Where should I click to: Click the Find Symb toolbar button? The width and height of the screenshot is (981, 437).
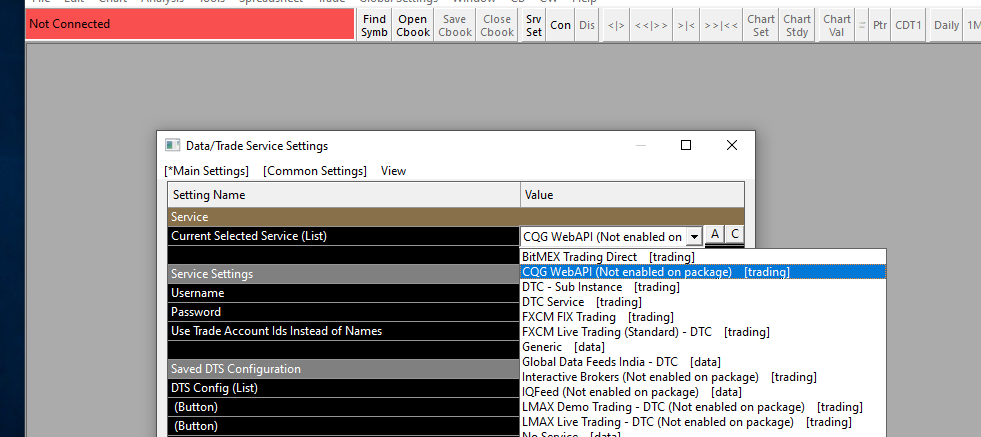click(x=374, y=26)
